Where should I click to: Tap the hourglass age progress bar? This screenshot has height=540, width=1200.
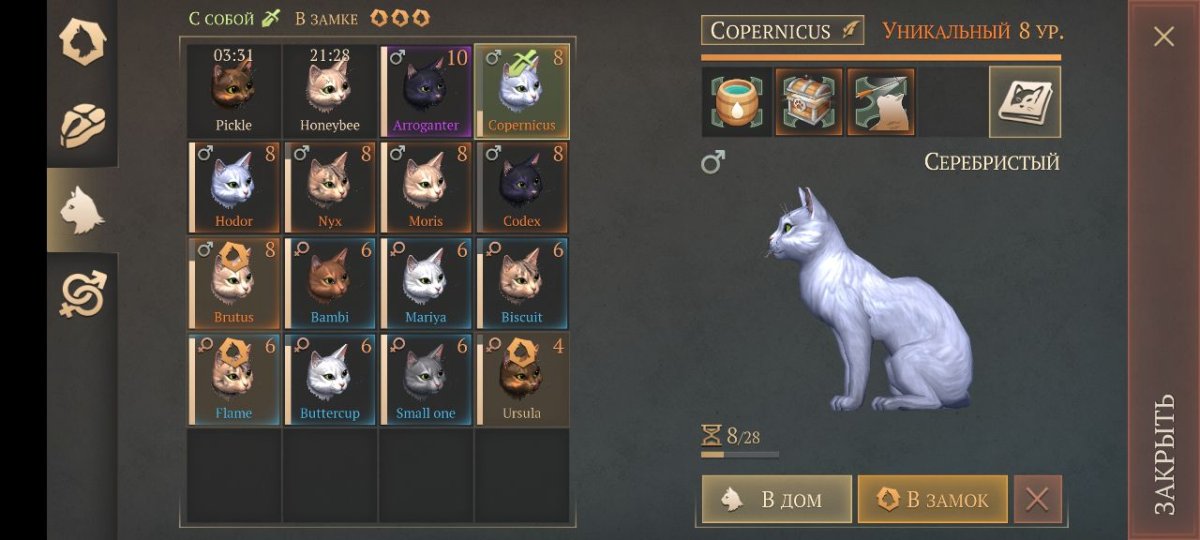[740, 441]
